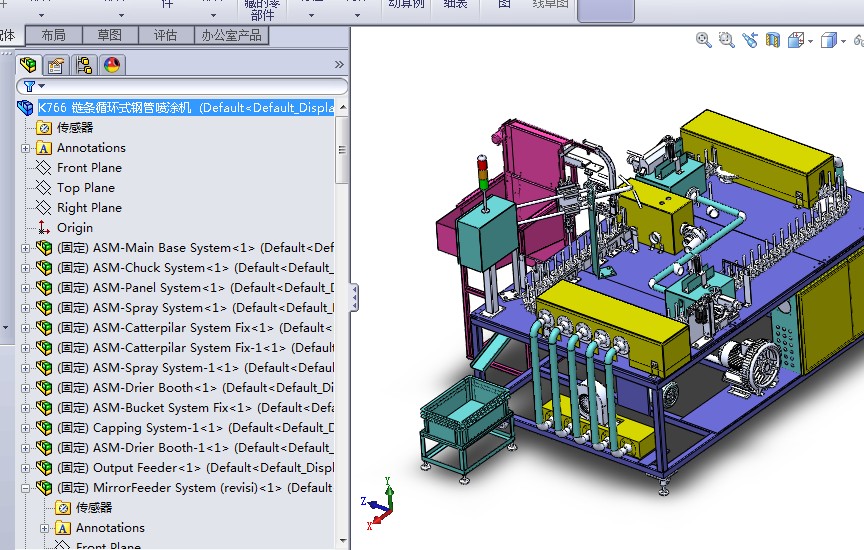
Task: Open the ConfigurationManager tab icon
Action: (x=84, y=65)
